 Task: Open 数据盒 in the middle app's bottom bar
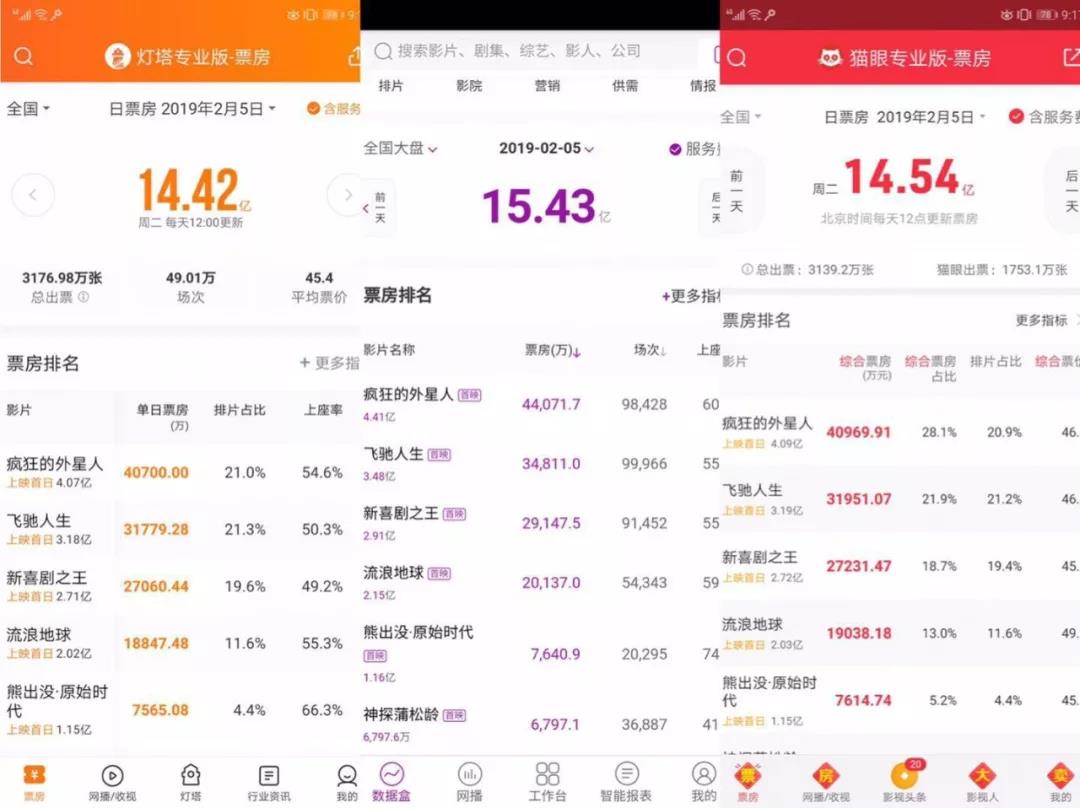click(391, 783)
